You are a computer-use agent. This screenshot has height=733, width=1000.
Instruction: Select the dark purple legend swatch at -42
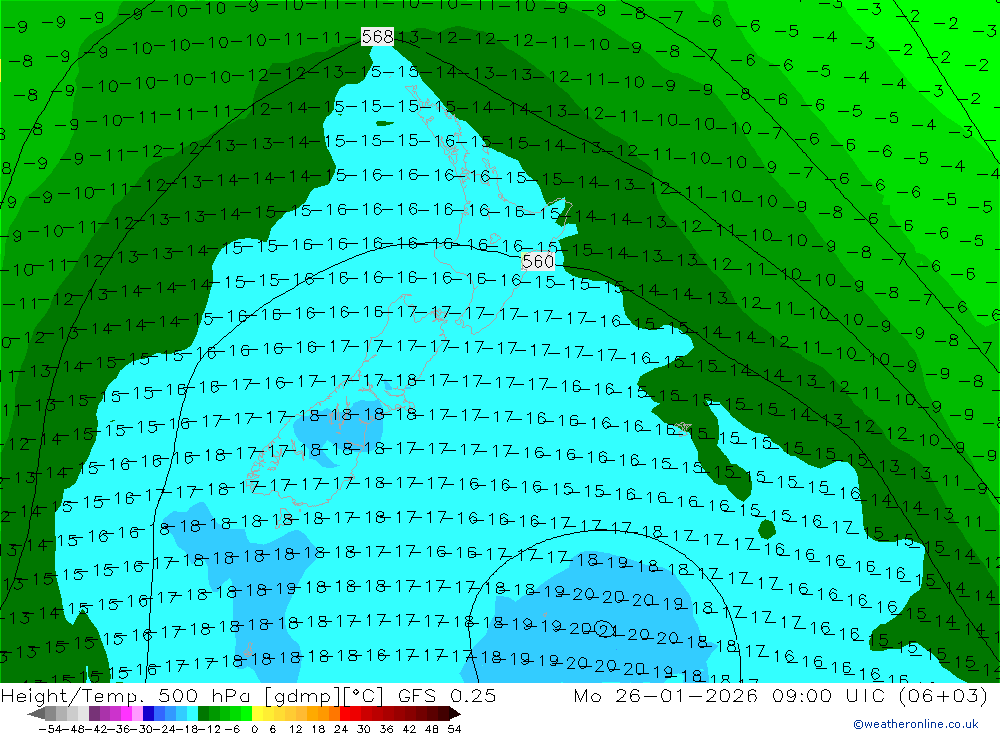point(94,713)
